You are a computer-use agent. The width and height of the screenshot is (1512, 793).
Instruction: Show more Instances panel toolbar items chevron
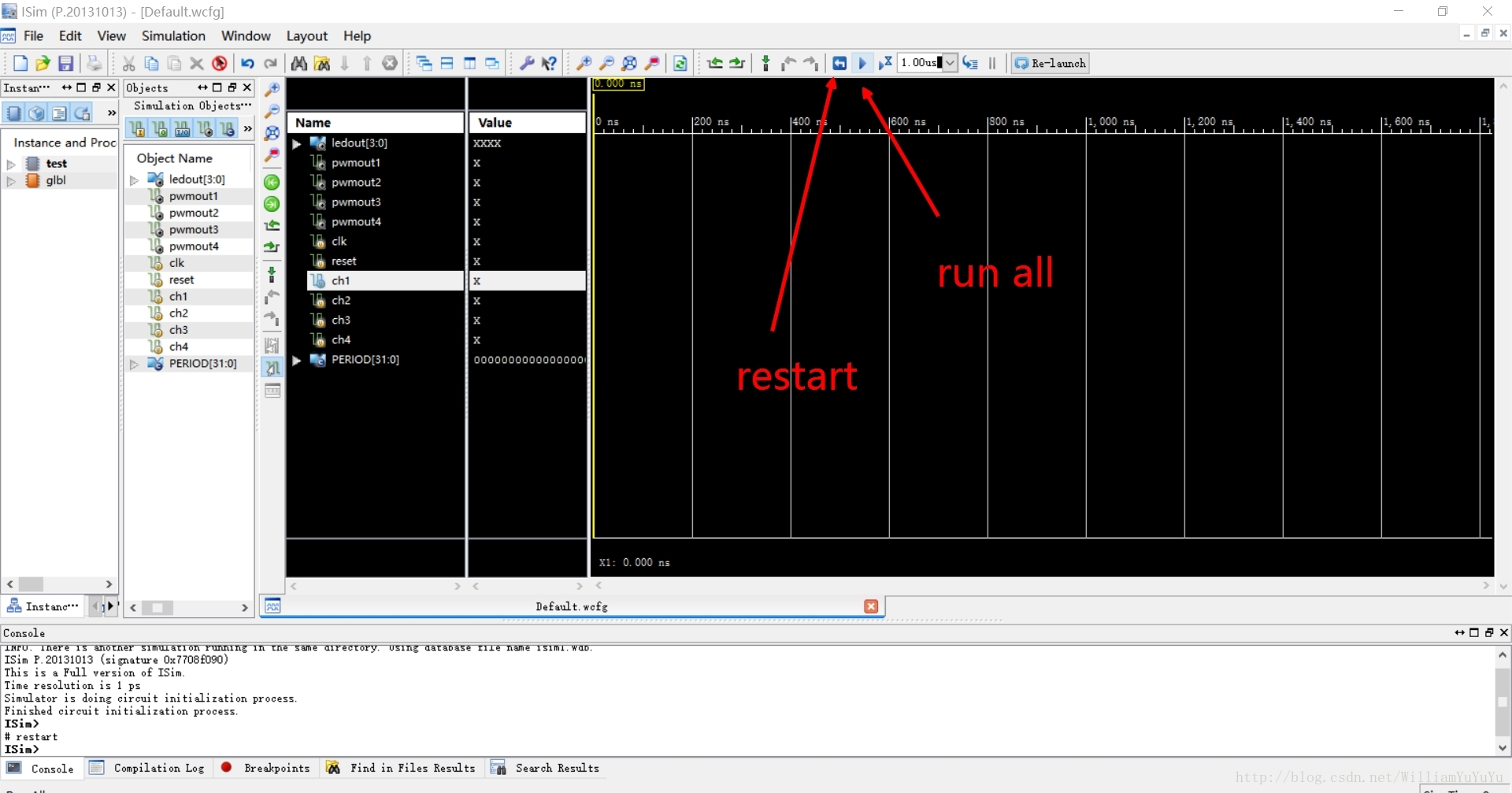point(111,113)
